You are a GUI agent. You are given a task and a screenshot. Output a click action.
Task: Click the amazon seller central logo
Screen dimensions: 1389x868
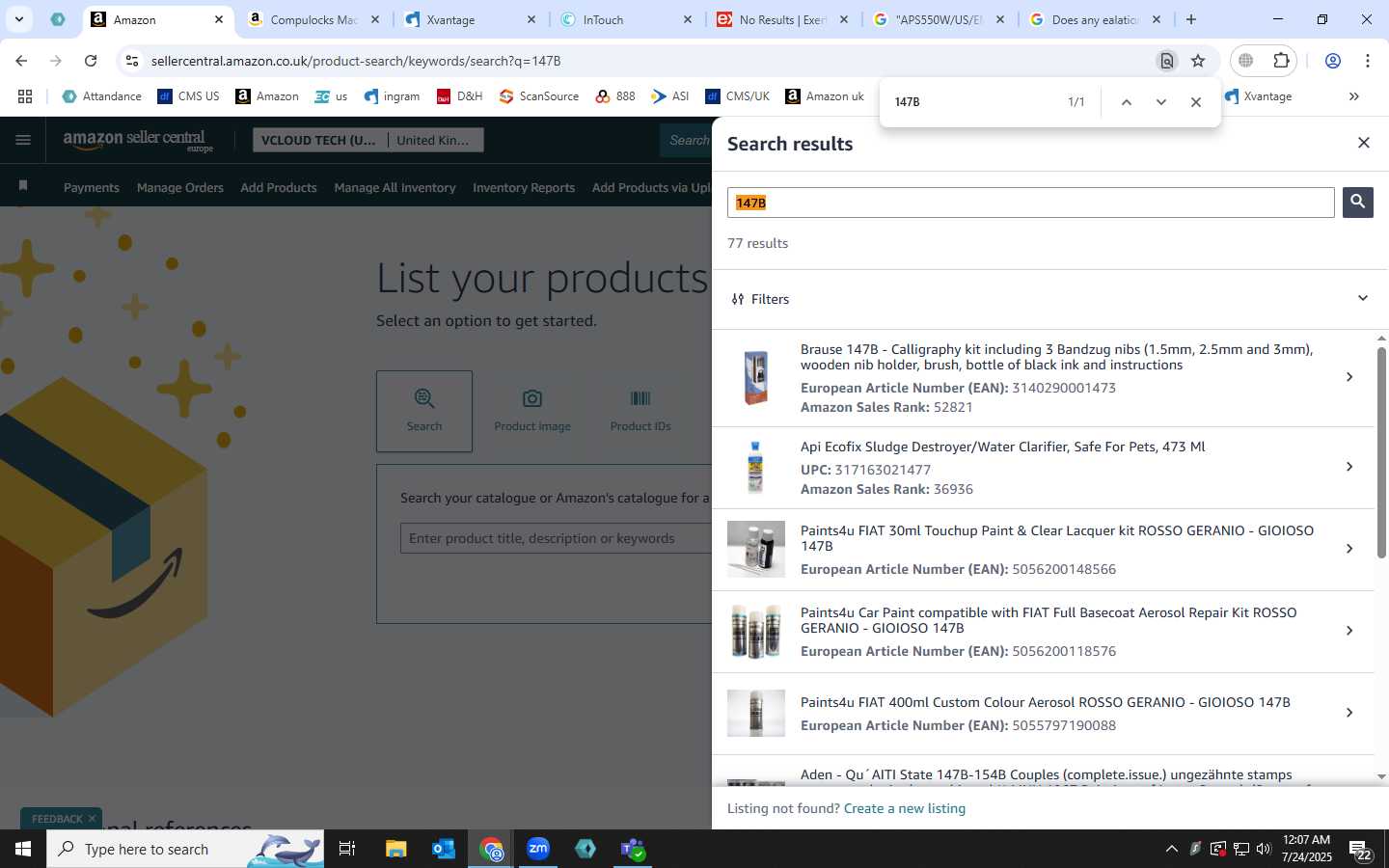(x=138, y=141)
